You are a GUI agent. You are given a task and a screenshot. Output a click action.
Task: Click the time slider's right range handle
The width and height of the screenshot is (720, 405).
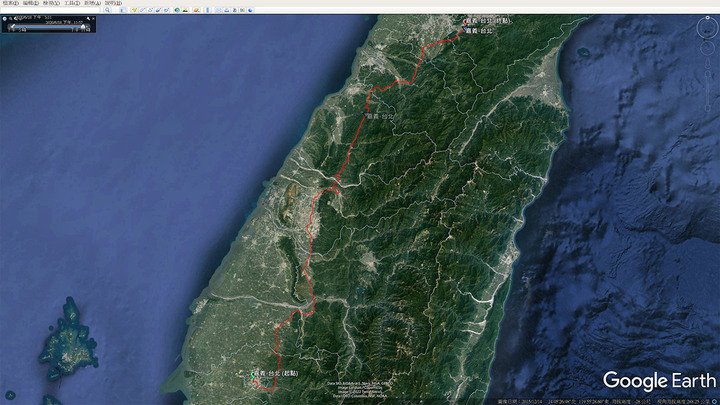pyautogui.click(x=83, y=26)
